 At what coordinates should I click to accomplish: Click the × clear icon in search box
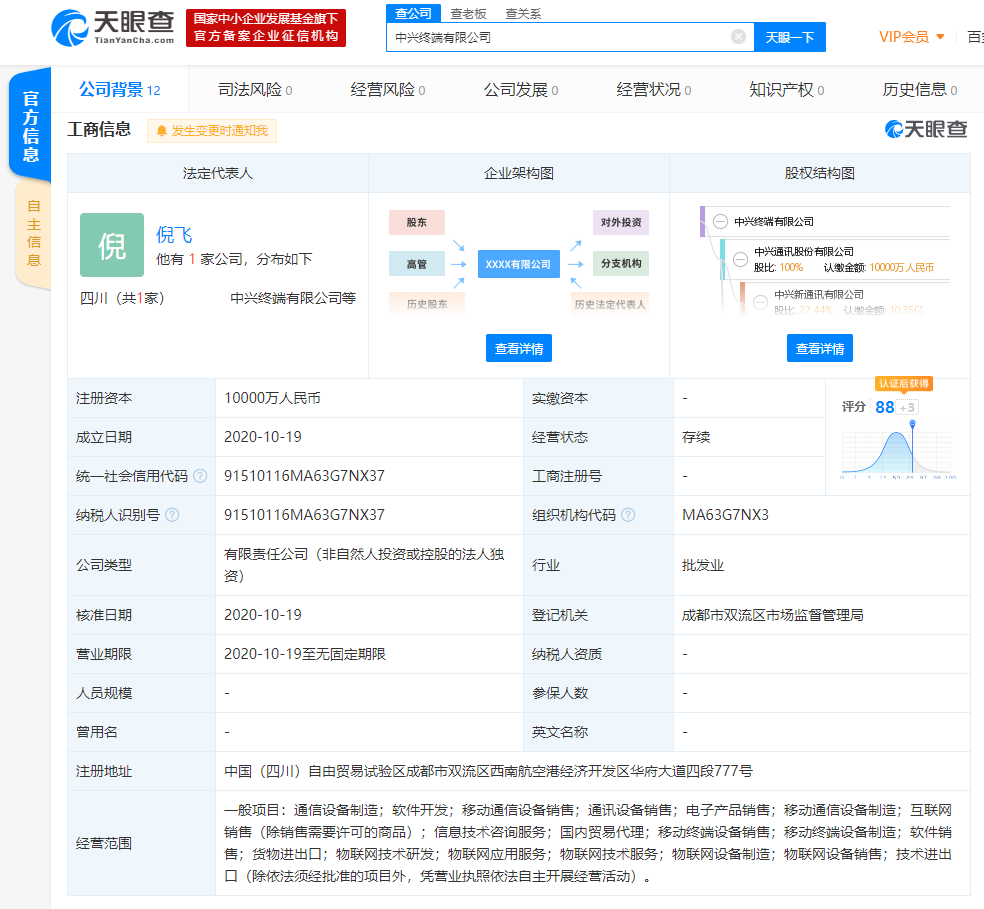tap(738, 36)
